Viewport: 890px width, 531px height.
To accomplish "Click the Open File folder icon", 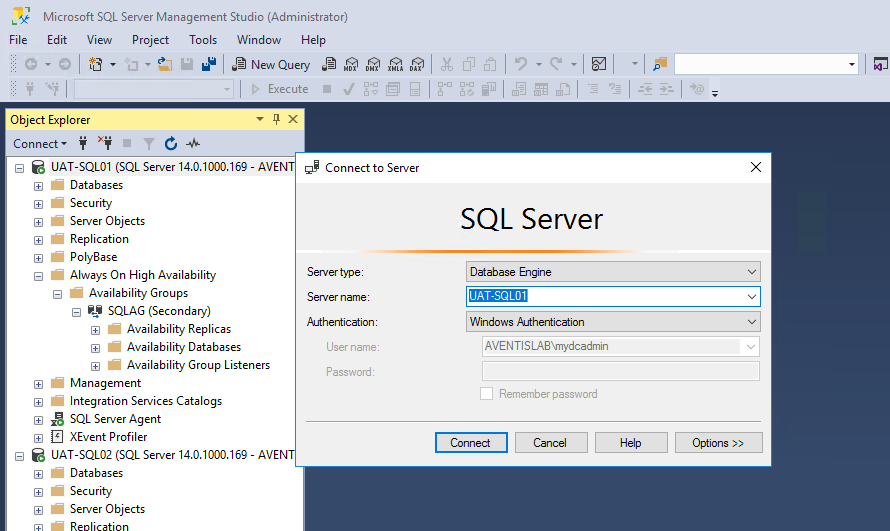I will point(165,64).
